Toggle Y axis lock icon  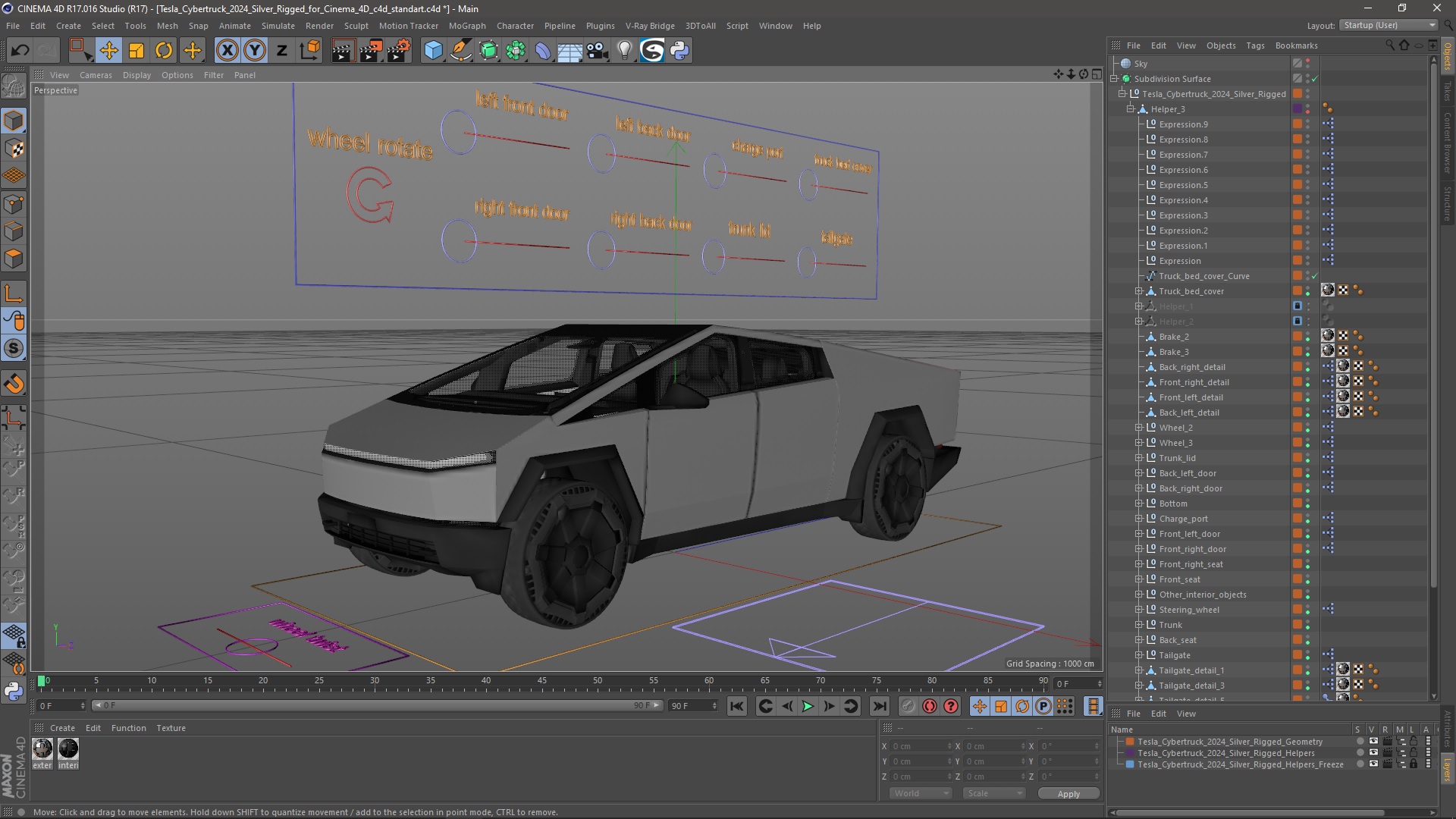tap(255, 51)
